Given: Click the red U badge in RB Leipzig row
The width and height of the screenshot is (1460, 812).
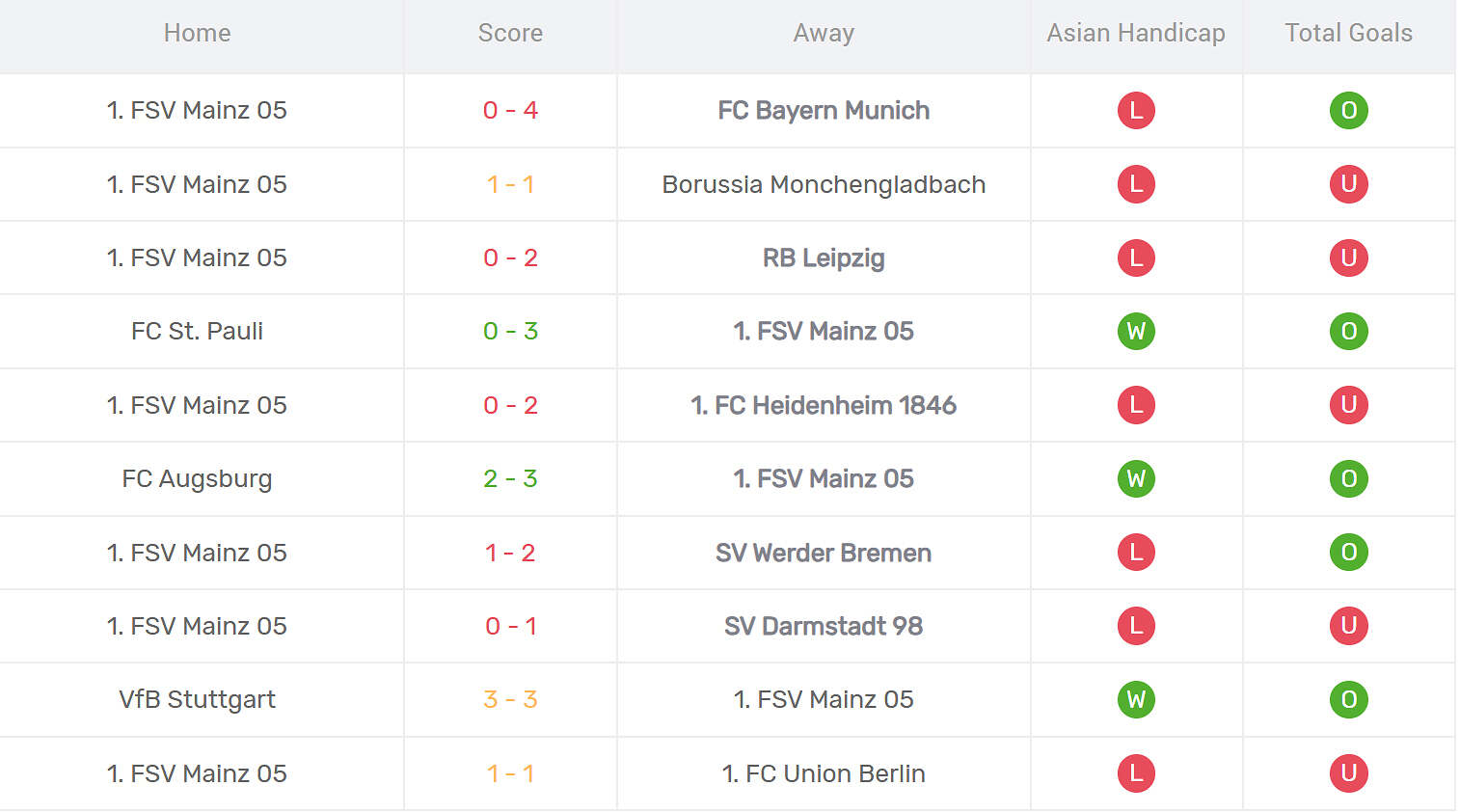Looking at the screenshot, I should (x=1348, y=258).
